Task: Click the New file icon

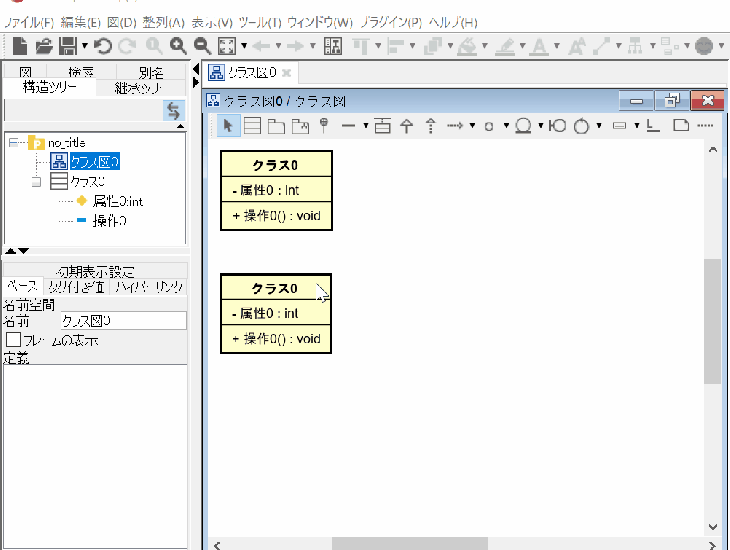Action: tap(21, 46)
